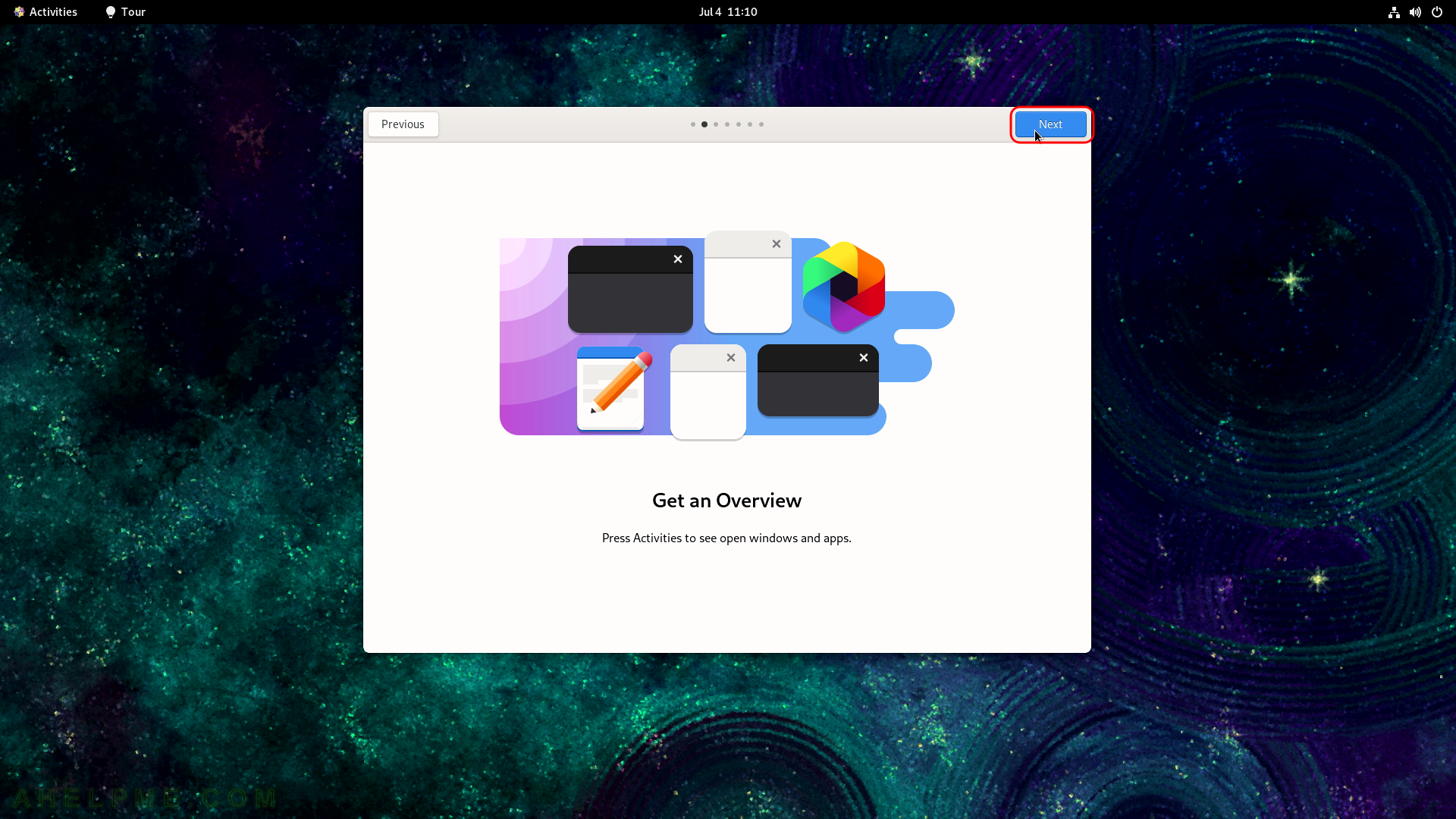Screen dimensions: 1456x819
Task: Select the first page indicator dot
Action: 692,124
